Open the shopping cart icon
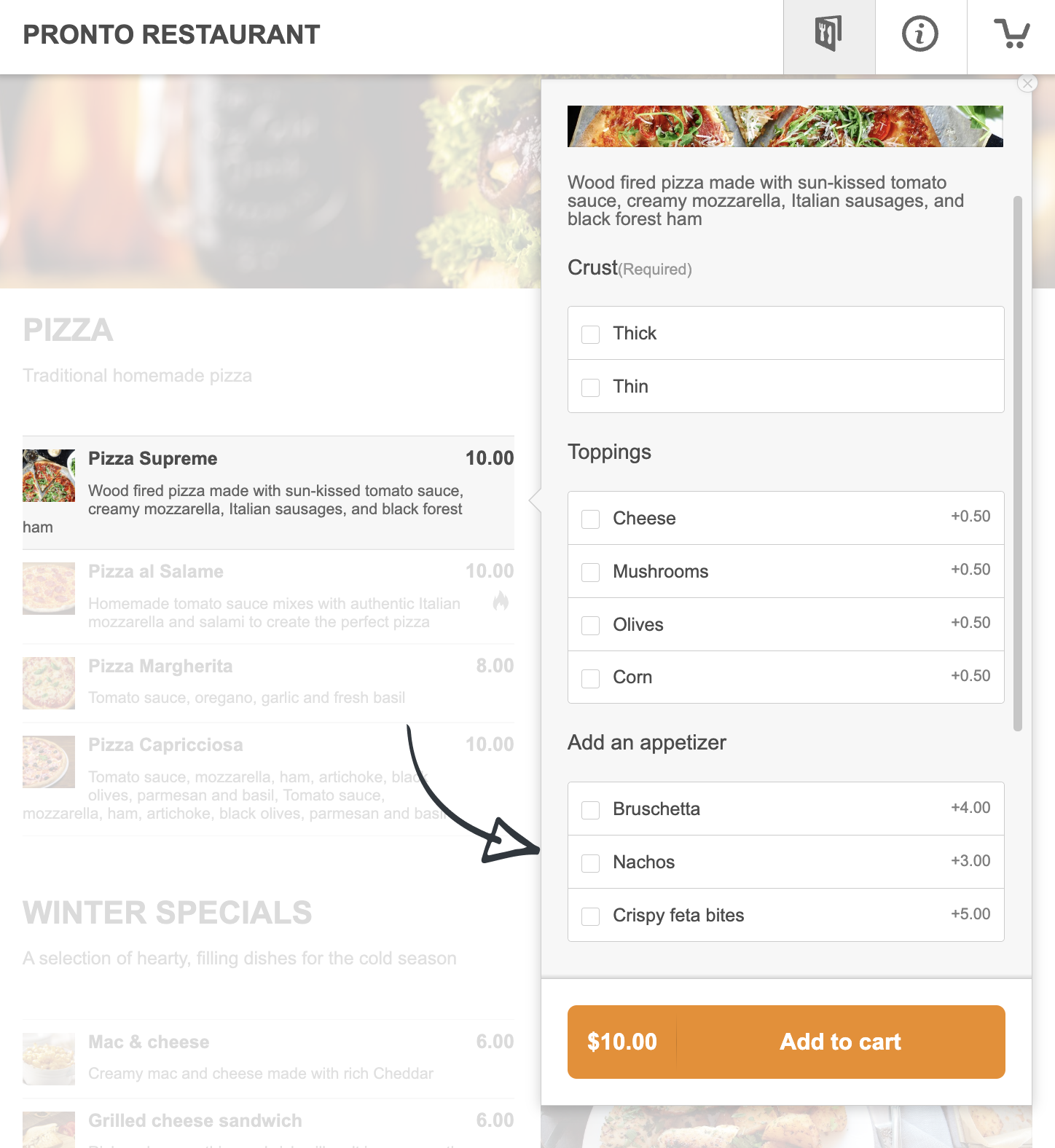The image size is (1055, 1148). [1011, 34]
